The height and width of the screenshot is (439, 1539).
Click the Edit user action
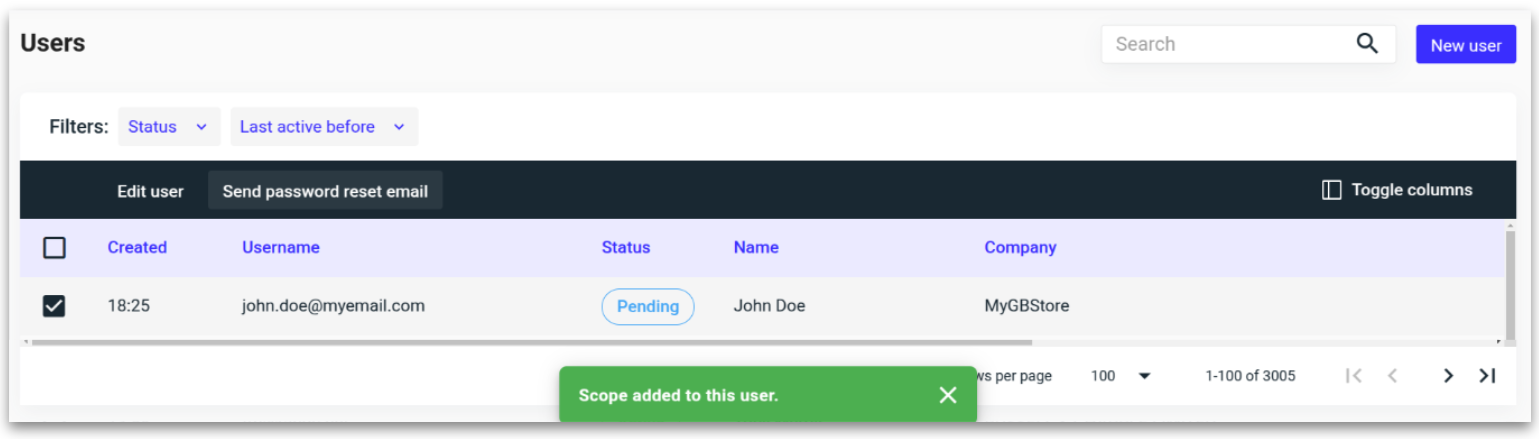pyautogui.click(x=150, y=191)
